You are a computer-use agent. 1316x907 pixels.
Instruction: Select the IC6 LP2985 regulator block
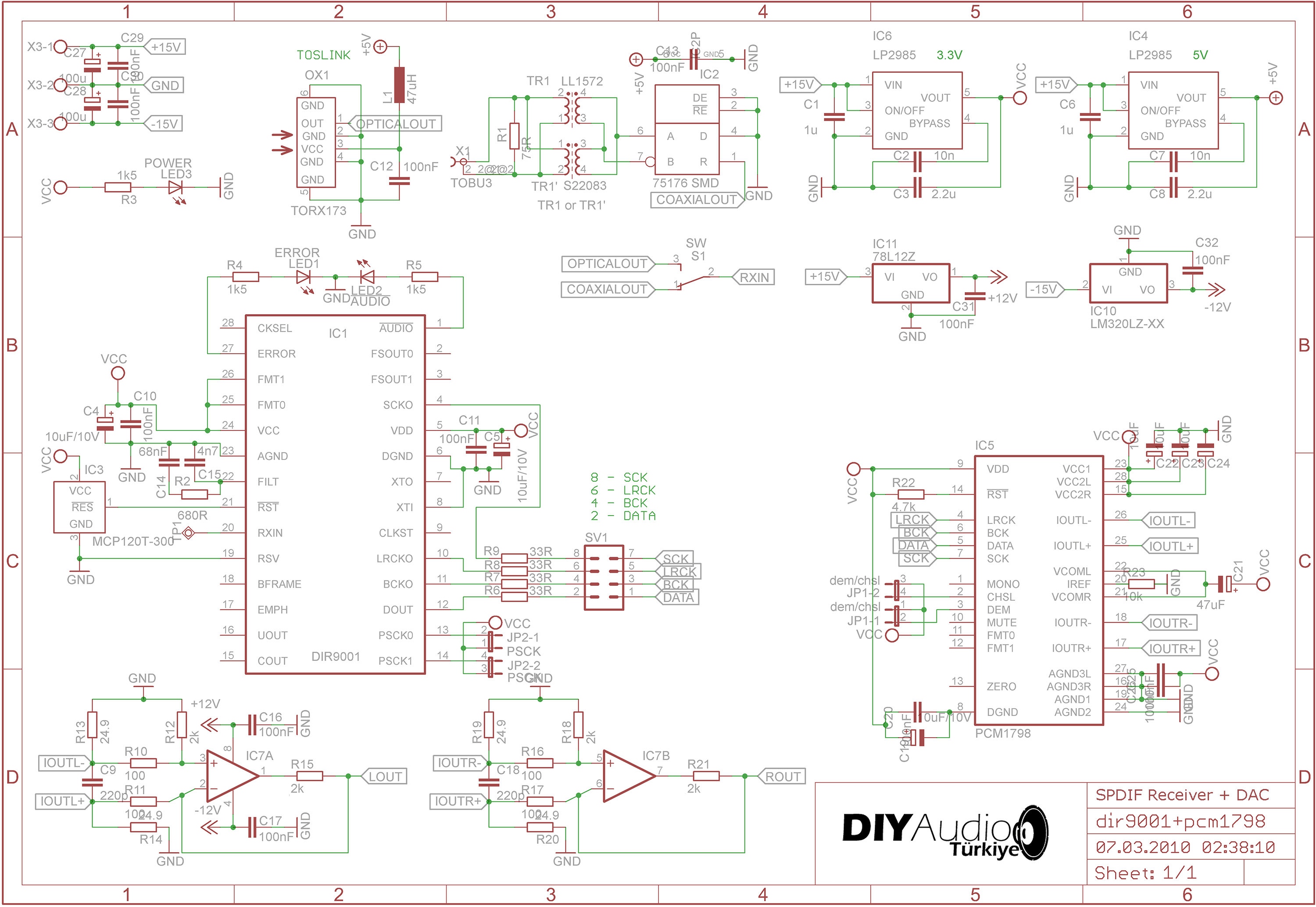pos(917,110)
